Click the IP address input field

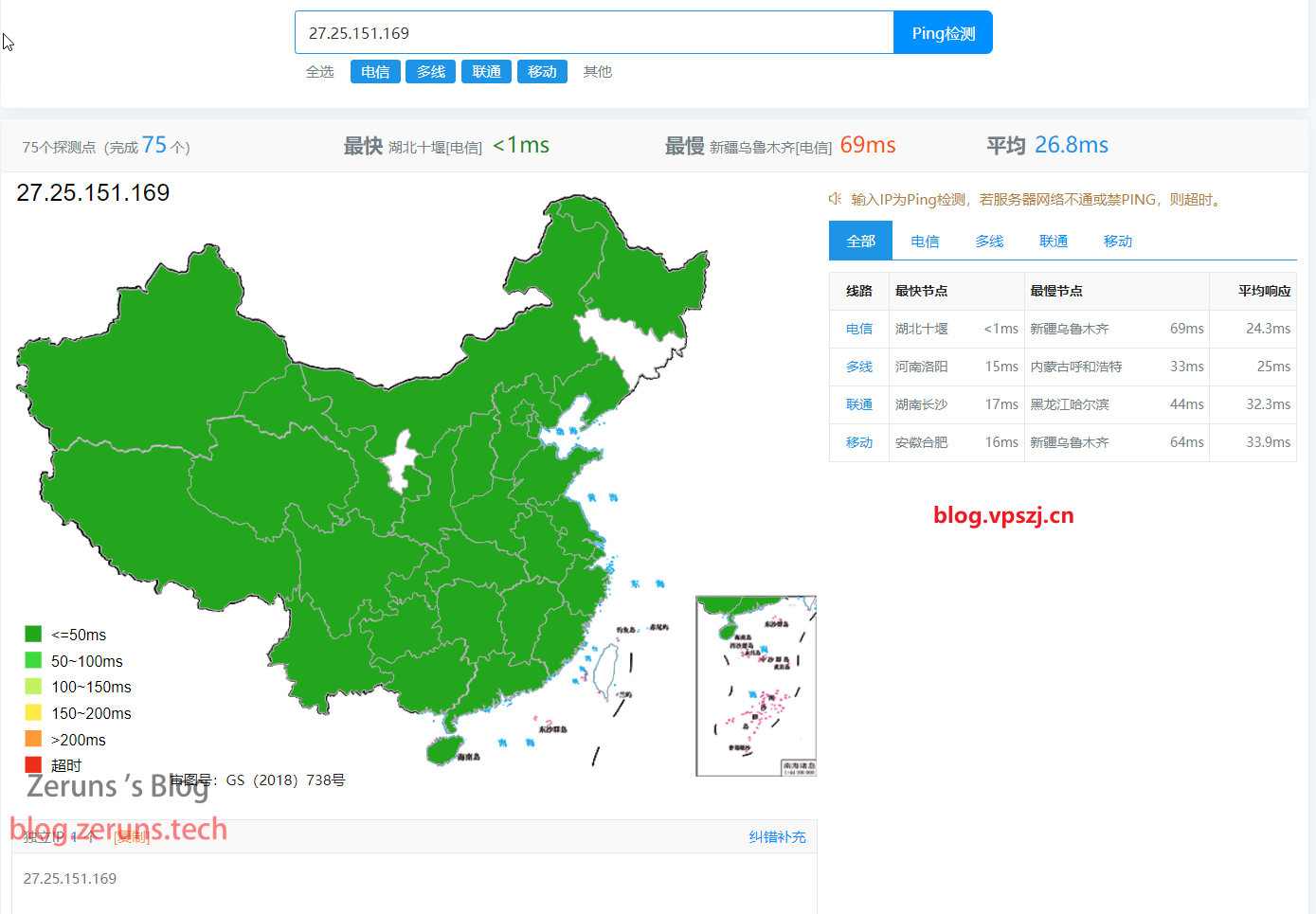[x=594, y=33]
